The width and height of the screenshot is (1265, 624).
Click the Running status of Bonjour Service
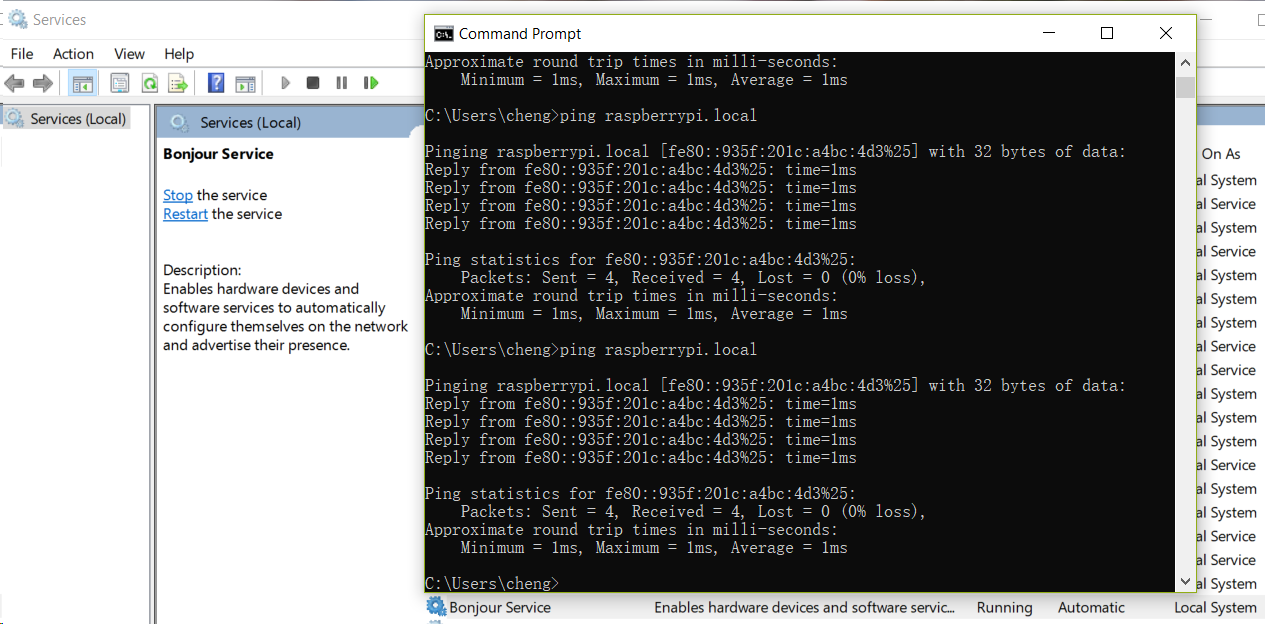(1005, 607)
